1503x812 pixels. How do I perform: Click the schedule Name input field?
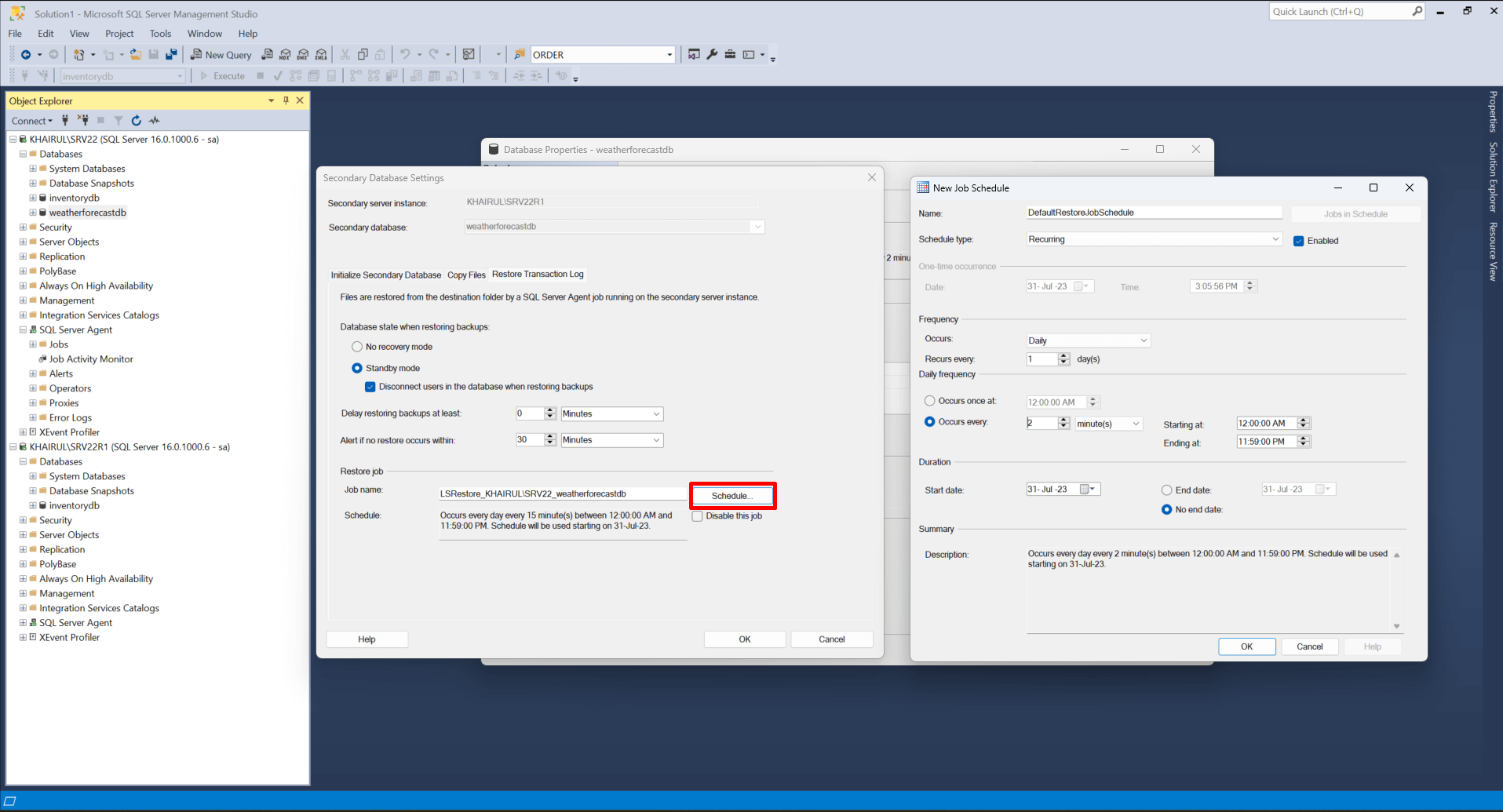pos(1154,213)
